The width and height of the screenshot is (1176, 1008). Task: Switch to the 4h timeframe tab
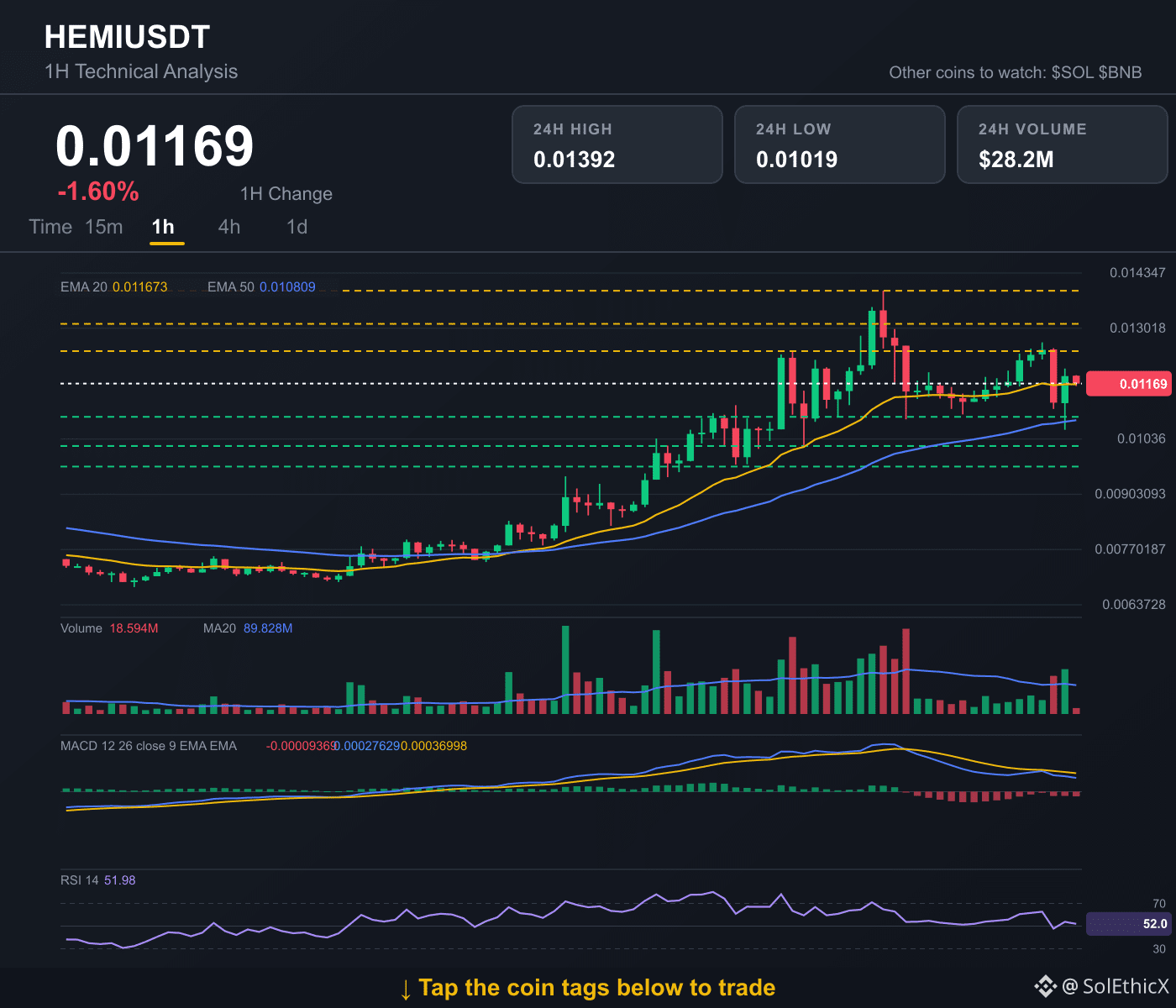(x=229, y=227)
